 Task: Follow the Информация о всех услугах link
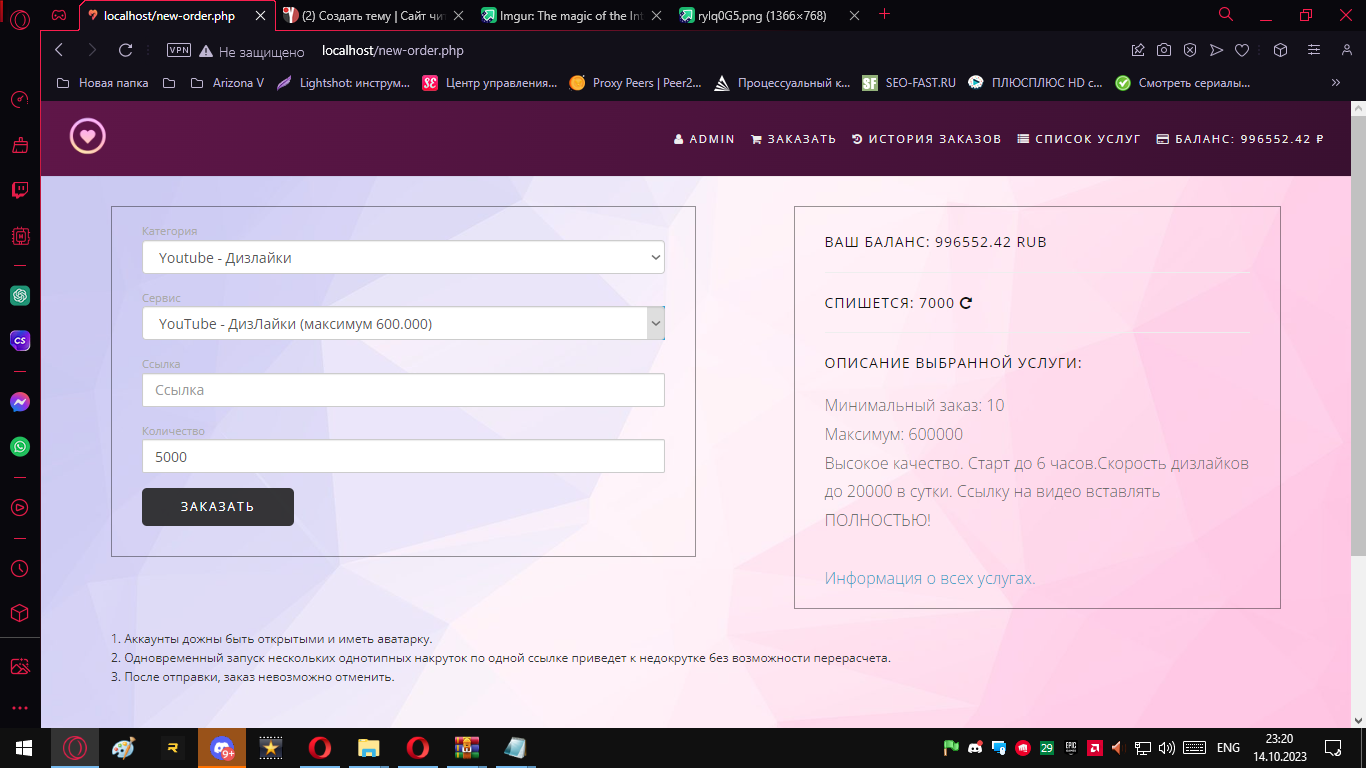pyautogui.click(x=930, y=578)
